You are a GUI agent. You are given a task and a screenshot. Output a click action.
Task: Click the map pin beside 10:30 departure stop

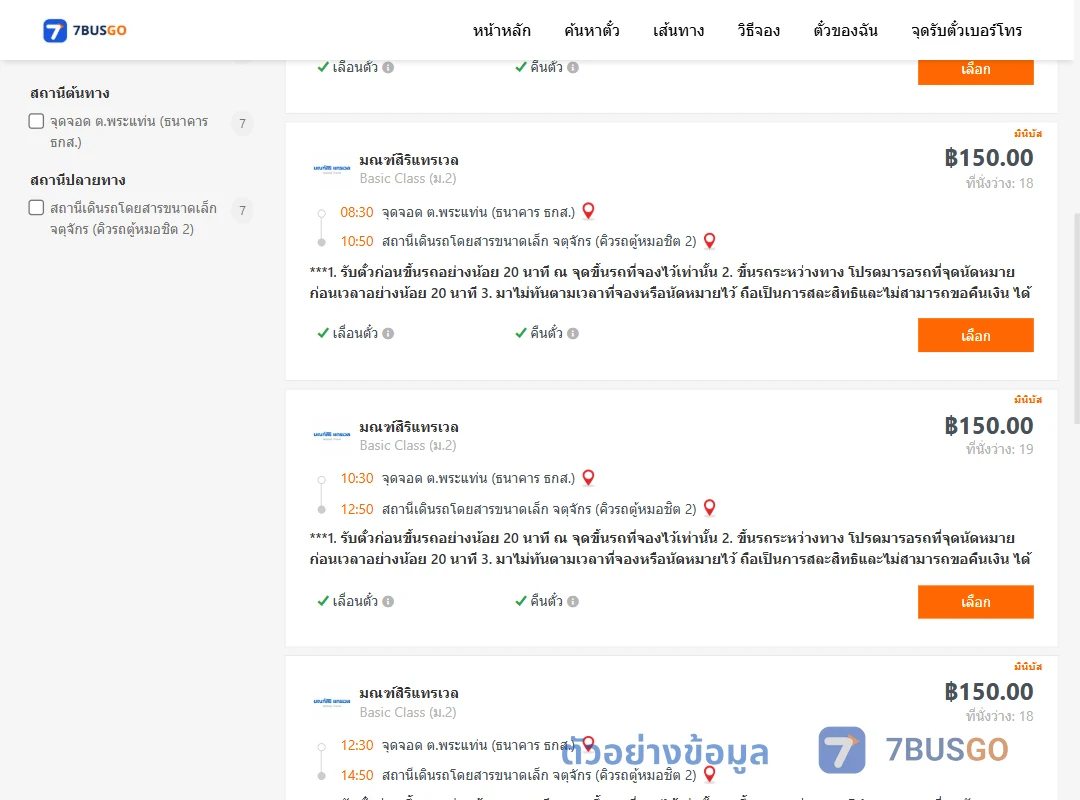(588, 478)
